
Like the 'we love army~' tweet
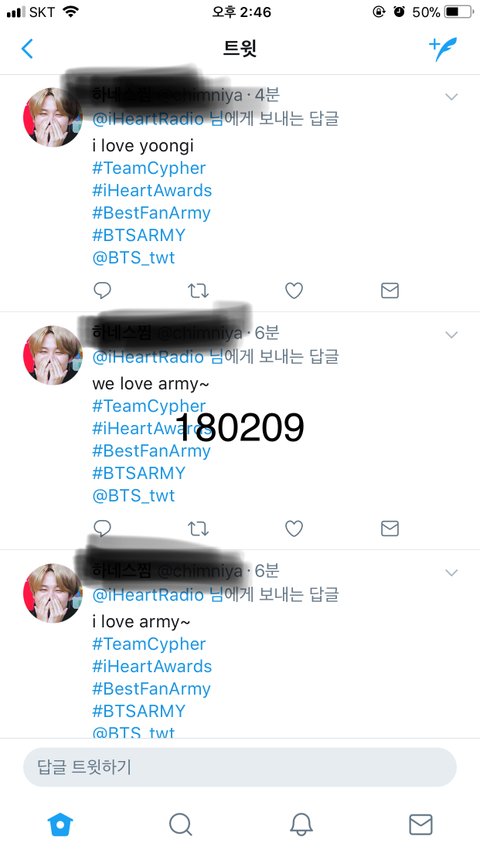click(x=294, y=528)
